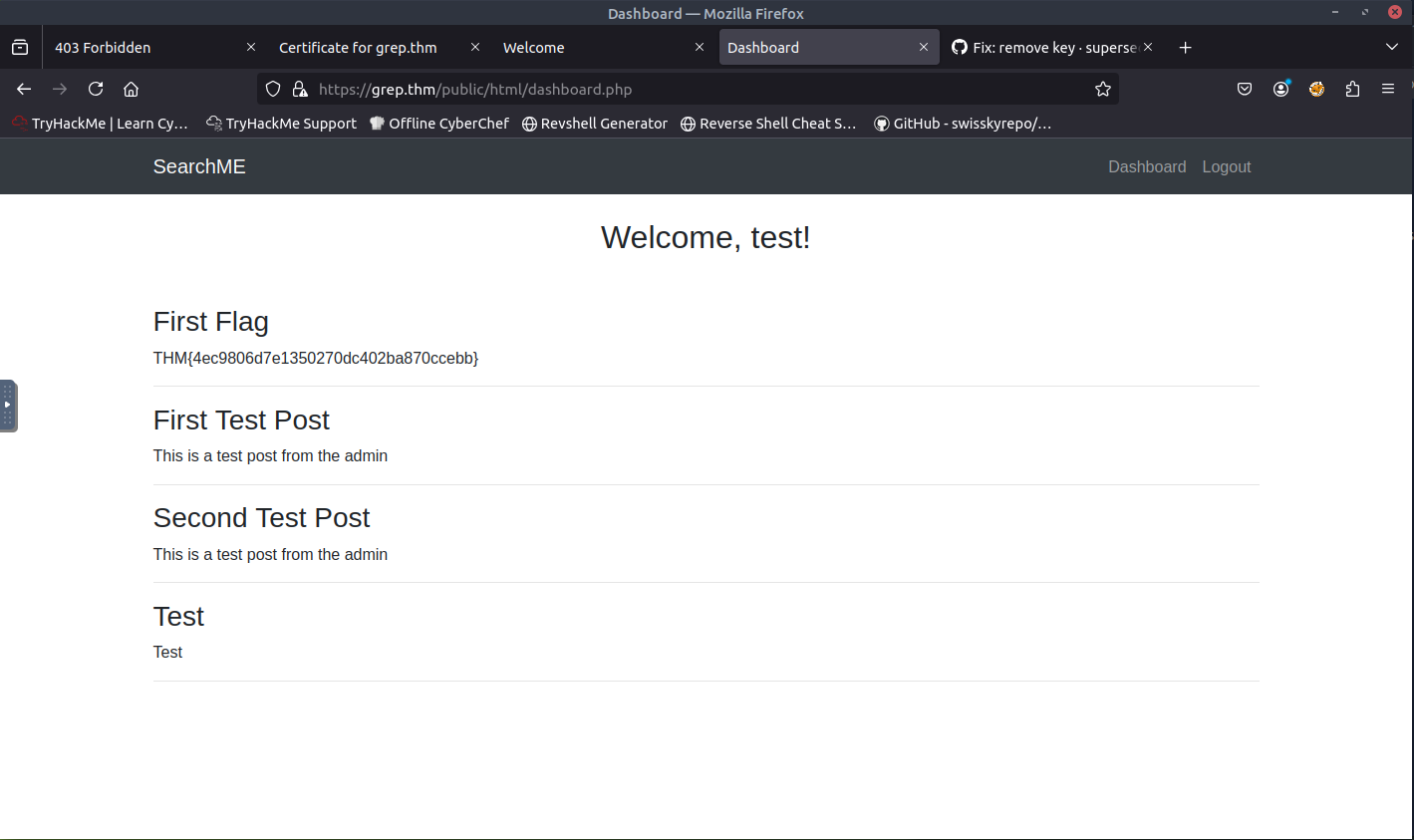Open the Save to Pocket icon
Image resolution: width=1414 pixels, height=840 pixels.
1245,89
